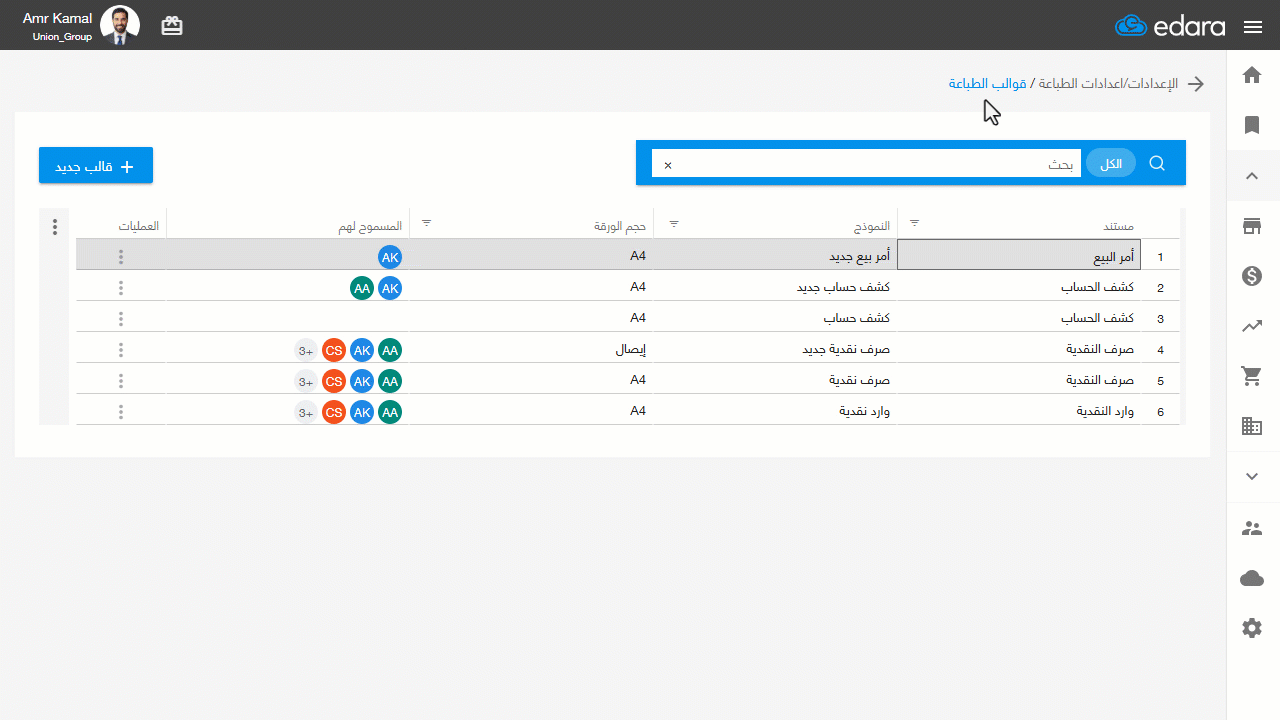Open the قوالب الطباعة breadcrumb link
The width and height of the screenshot is (1280, 720).
(x=988, y=83)
